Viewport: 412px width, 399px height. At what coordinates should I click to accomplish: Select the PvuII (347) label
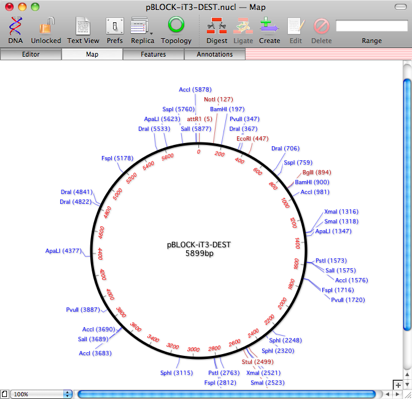(x=244, y=119)
